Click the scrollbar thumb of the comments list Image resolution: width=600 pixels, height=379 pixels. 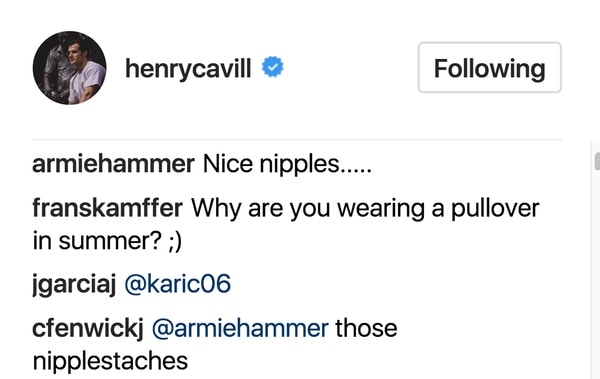pos(597,161)
